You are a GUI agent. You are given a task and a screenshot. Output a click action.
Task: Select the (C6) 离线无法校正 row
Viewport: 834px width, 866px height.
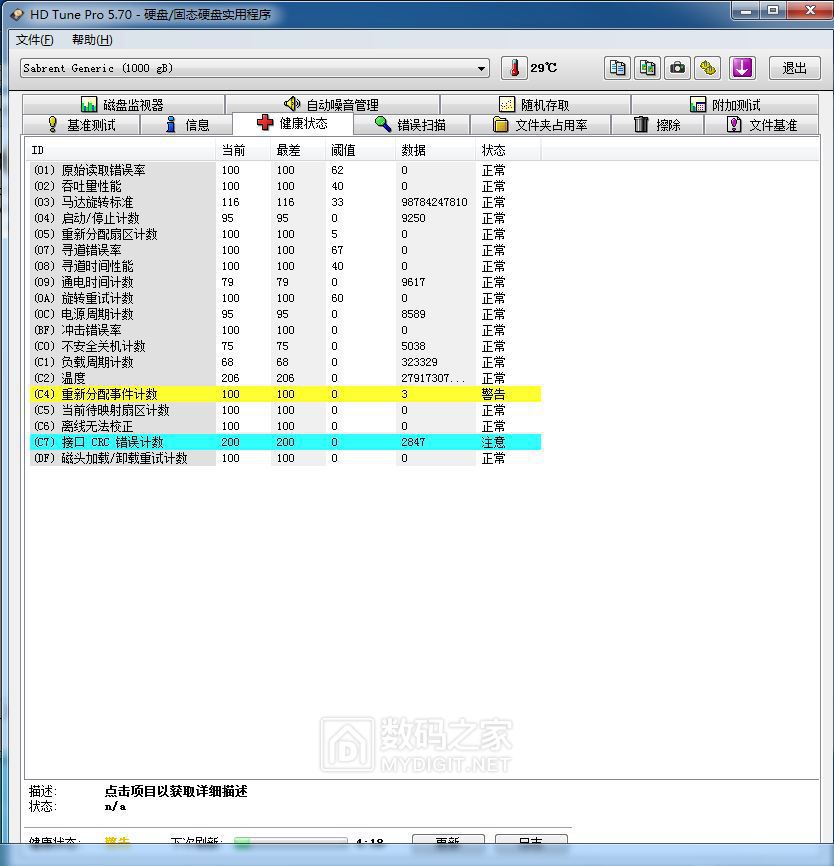pyautogui.click(x=286, y=426)
